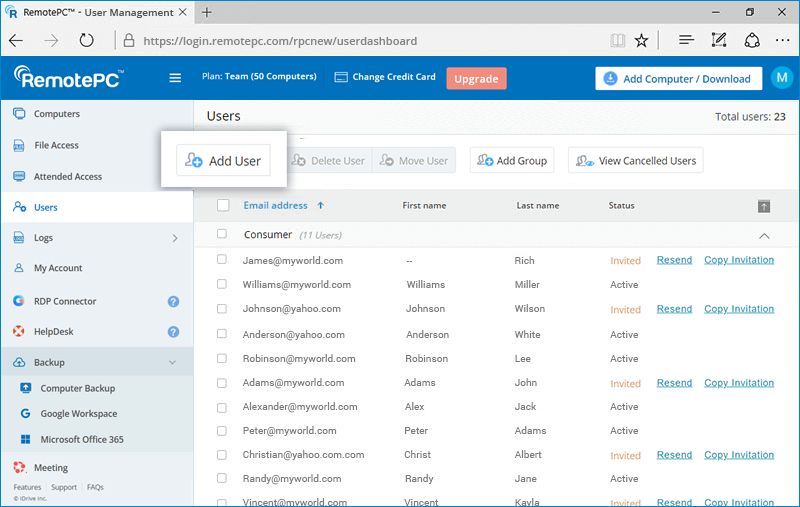Check the box for James@myworld.com
The width and height of the screenshot is (800, 507).
click(x=222, y=260)
